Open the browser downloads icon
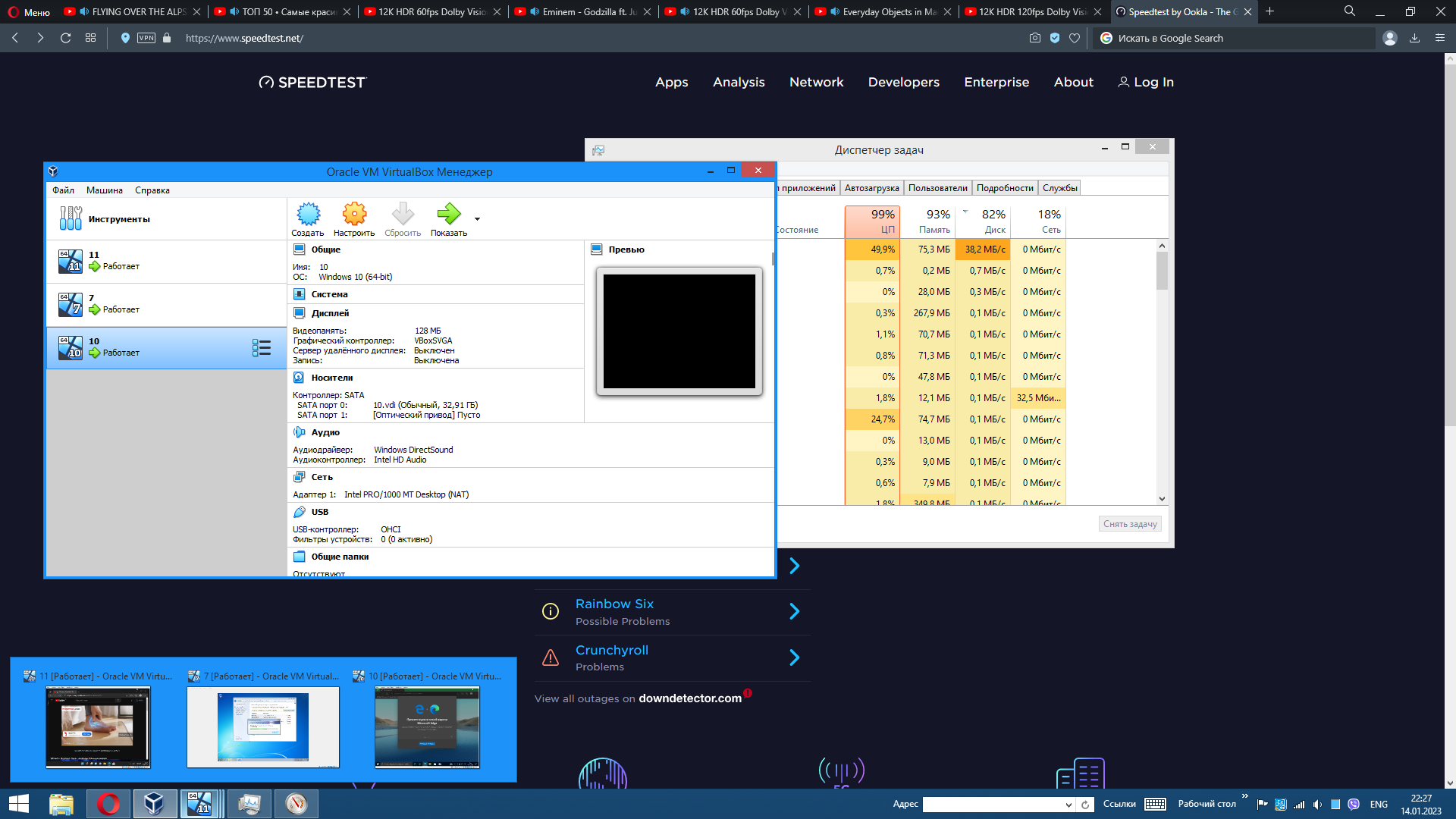 coord(1414,38)
